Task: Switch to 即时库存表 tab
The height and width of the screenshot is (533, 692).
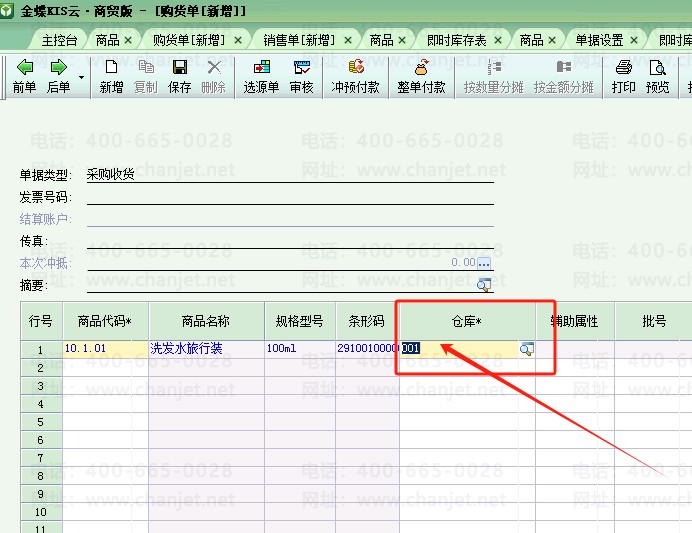Action: pyautogui.click(x=456, y=41)
